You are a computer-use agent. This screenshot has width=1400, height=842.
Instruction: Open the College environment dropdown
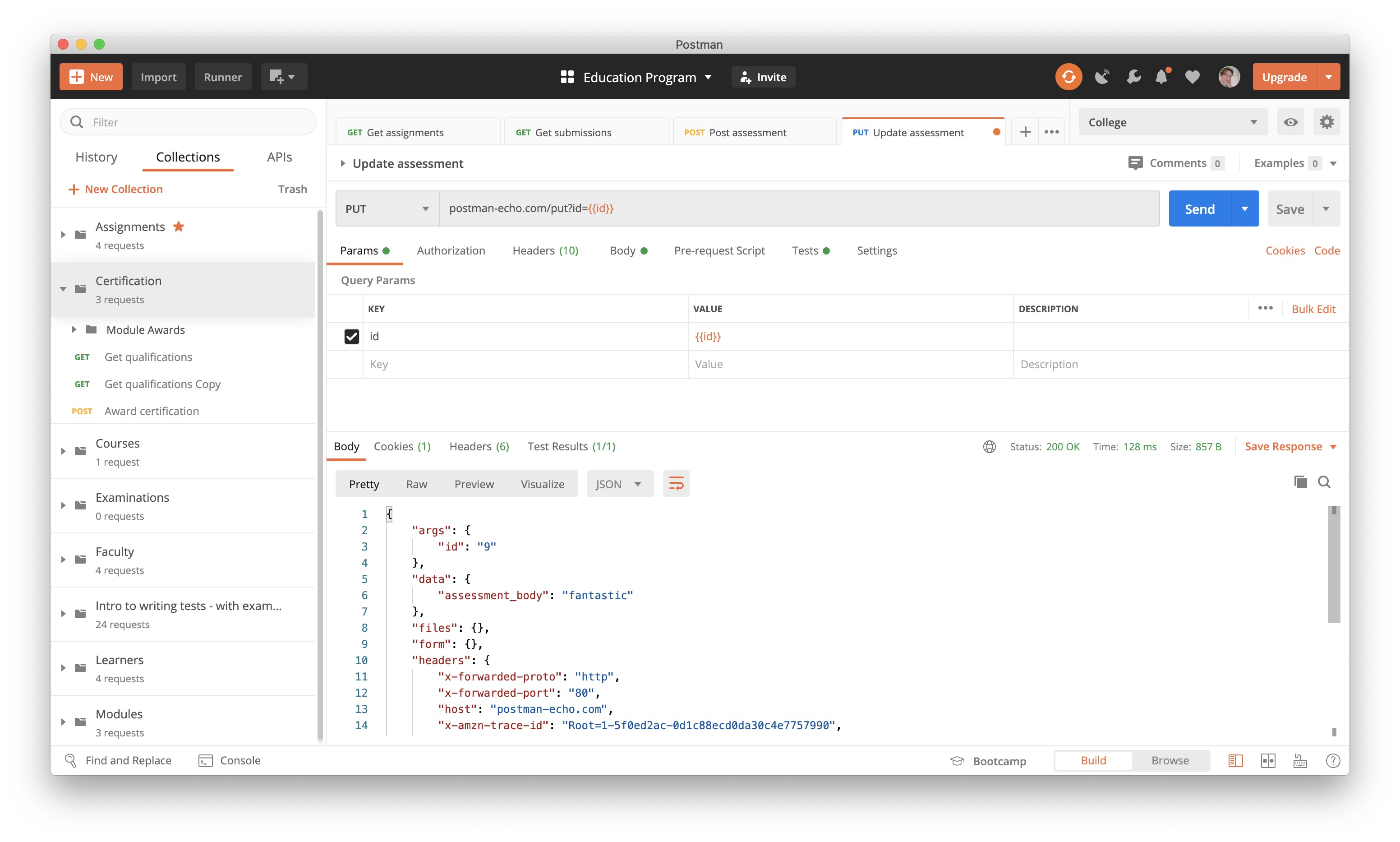(x=1173, y=122)
